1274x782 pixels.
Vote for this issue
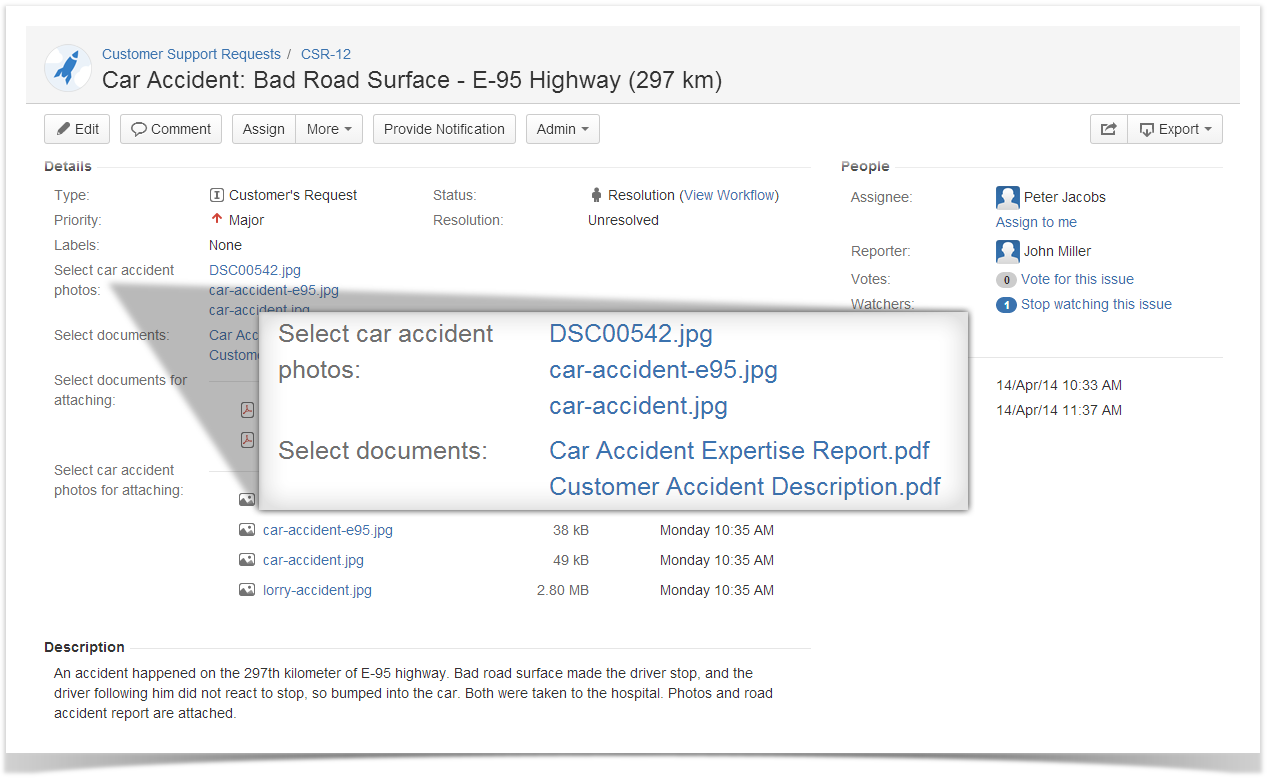coord(1077,279)
